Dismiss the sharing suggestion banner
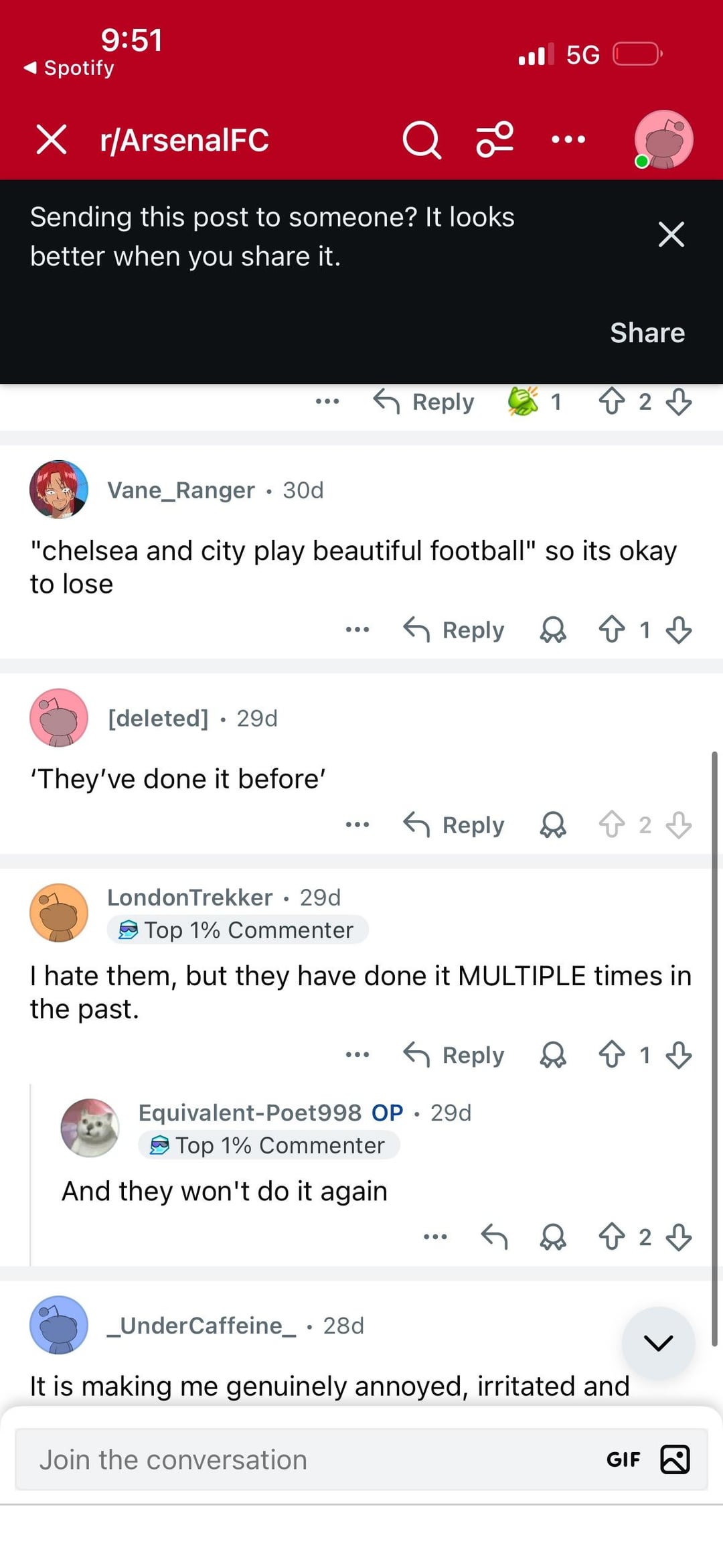The height and width of the screenshot is (1568, 723). click(671, 234)
